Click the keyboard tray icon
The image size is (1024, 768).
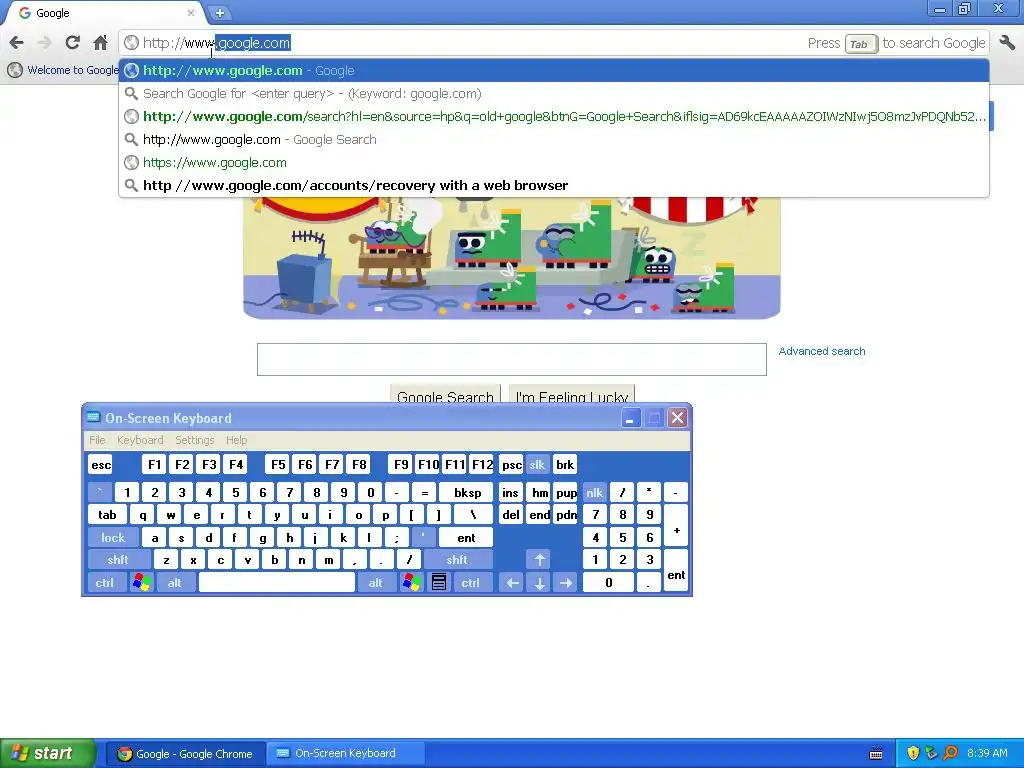click(876, 754)
